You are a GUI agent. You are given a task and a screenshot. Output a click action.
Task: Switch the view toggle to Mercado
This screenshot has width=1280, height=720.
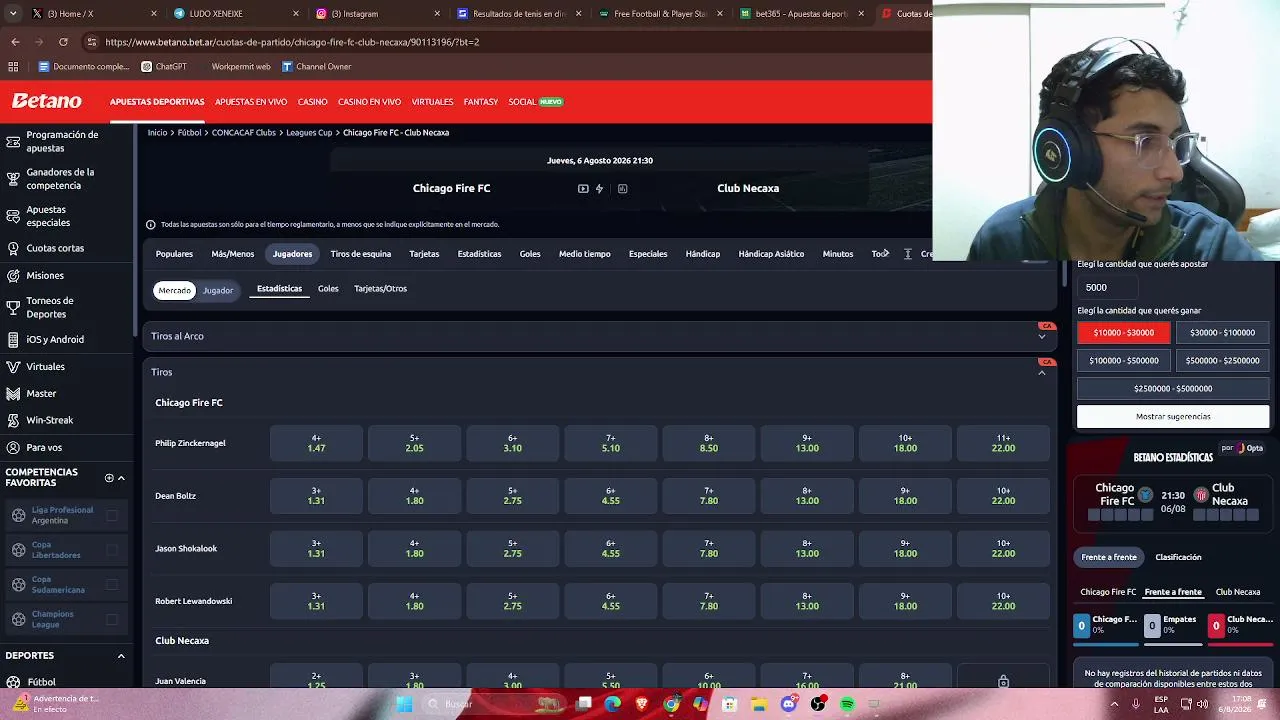174,290
